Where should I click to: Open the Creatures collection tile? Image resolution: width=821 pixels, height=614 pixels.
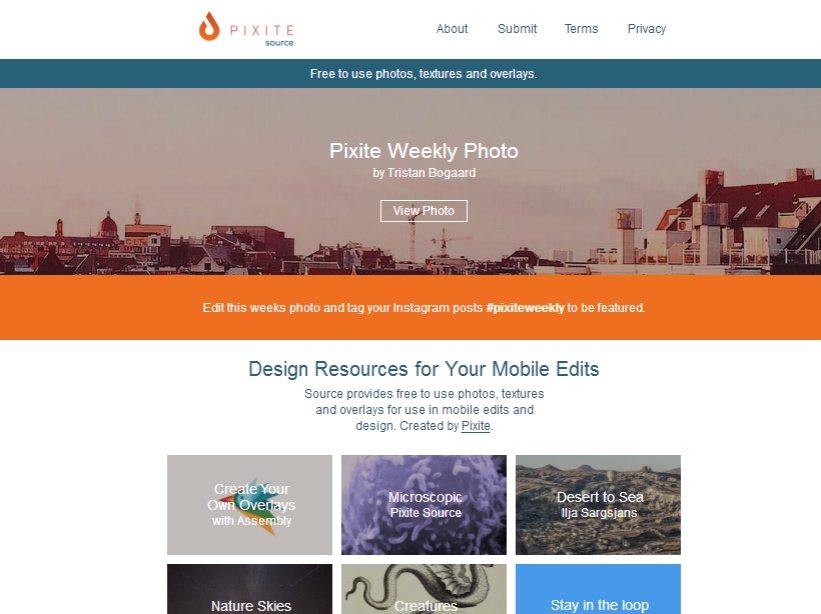pos(424,589)
